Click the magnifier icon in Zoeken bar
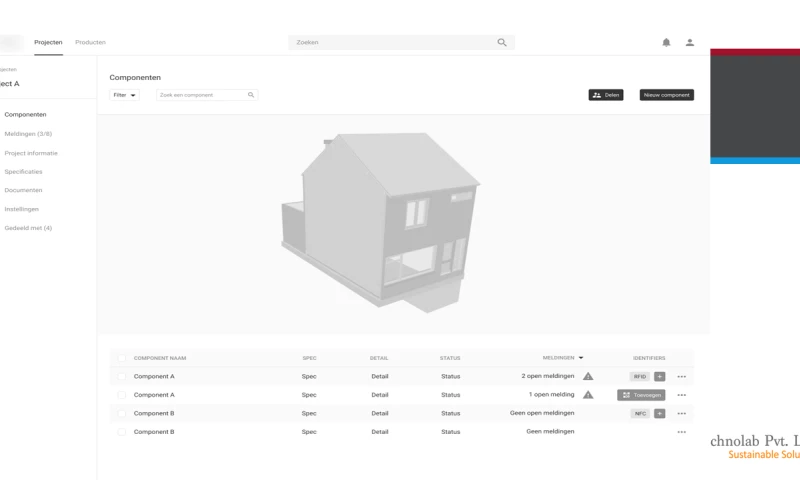The image size is (800, 480). 502,42
